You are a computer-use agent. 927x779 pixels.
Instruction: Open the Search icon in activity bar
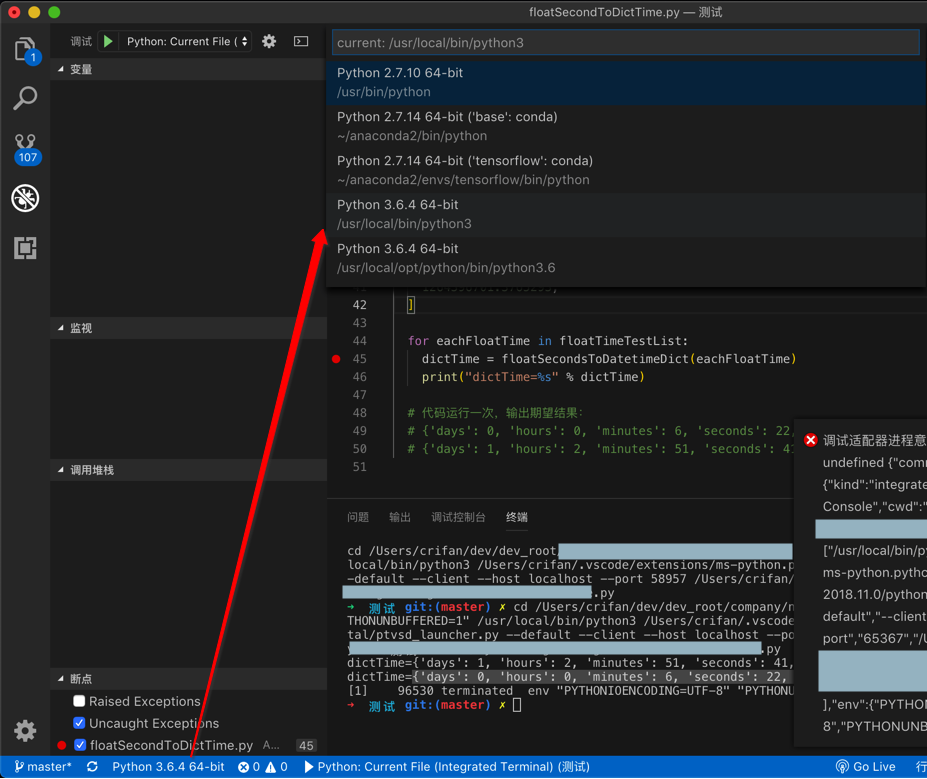(x=25, y=98)
